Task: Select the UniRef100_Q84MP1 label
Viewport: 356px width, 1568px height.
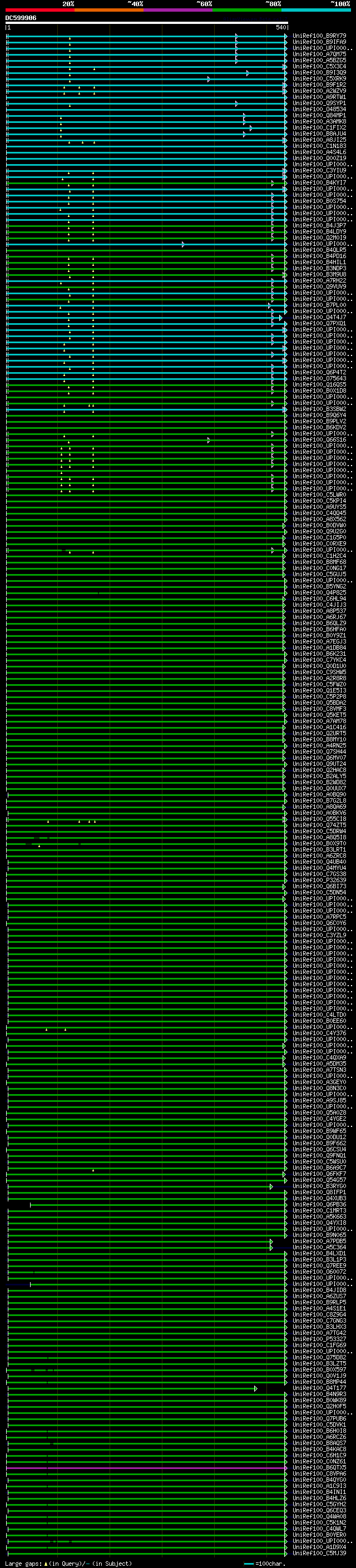Action: [319, 116]
